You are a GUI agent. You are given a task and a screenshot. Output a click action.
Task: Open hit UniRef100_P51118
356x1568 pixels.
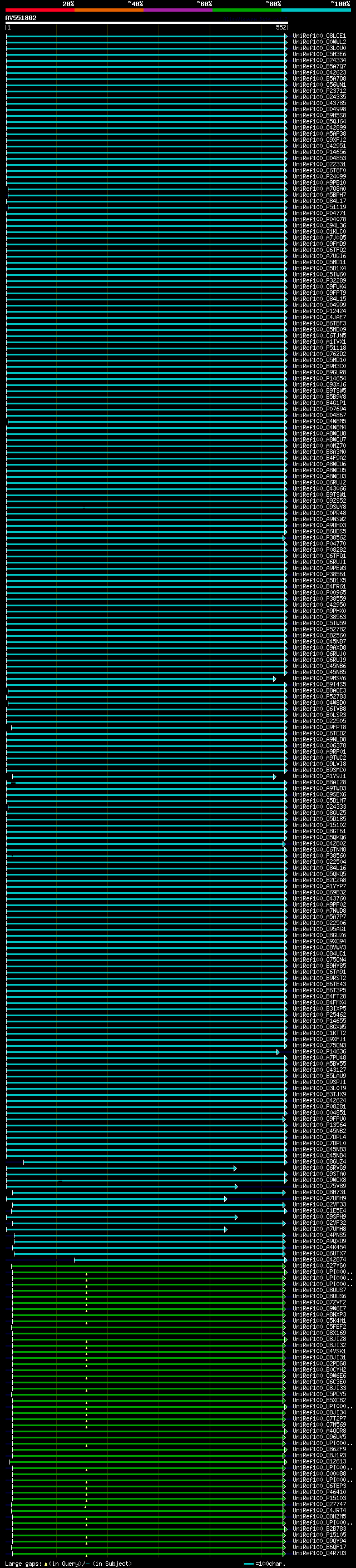319,348
